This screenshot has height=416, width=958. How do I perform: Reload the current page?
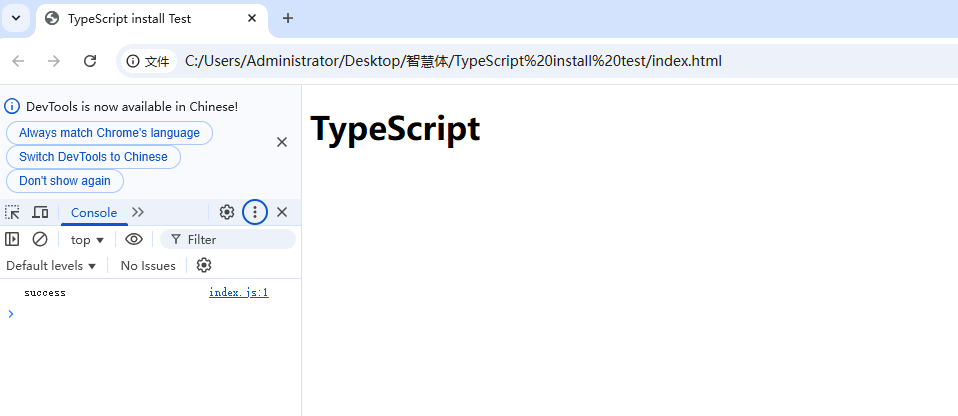pos(90,61)
